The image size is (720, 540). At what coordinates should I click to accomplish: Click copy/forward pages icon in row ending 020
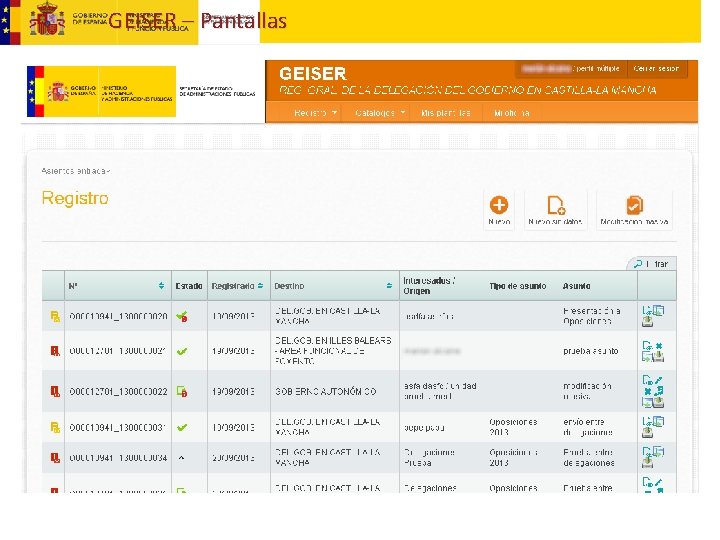click(x=658, y=310)
